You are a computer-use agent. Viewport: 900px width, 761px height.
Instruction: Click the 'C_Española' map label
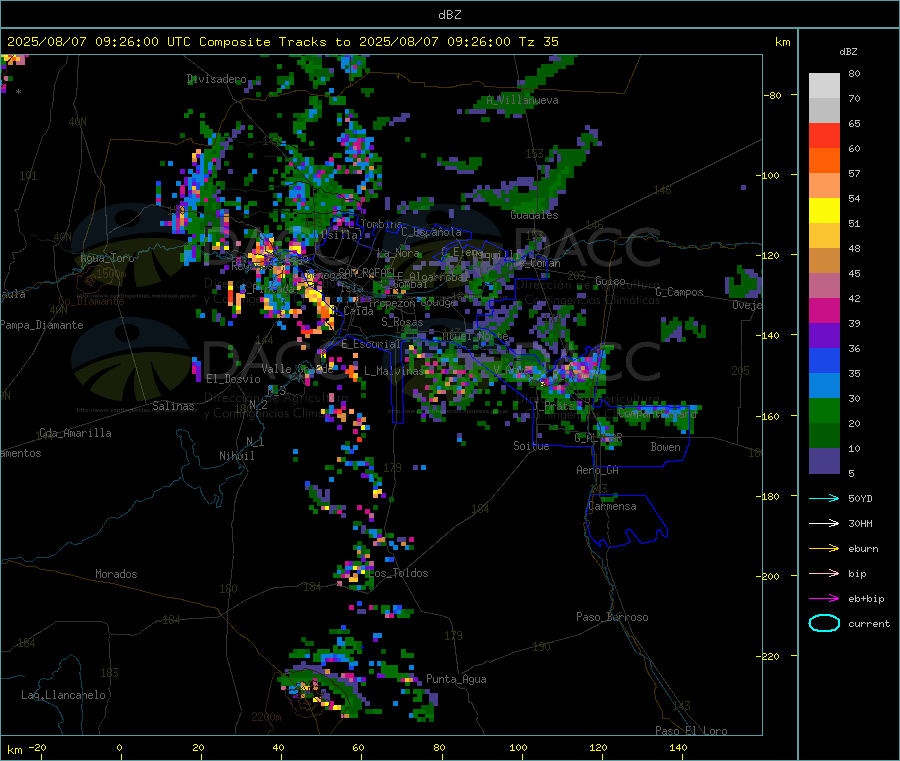(x=431, y=232)
